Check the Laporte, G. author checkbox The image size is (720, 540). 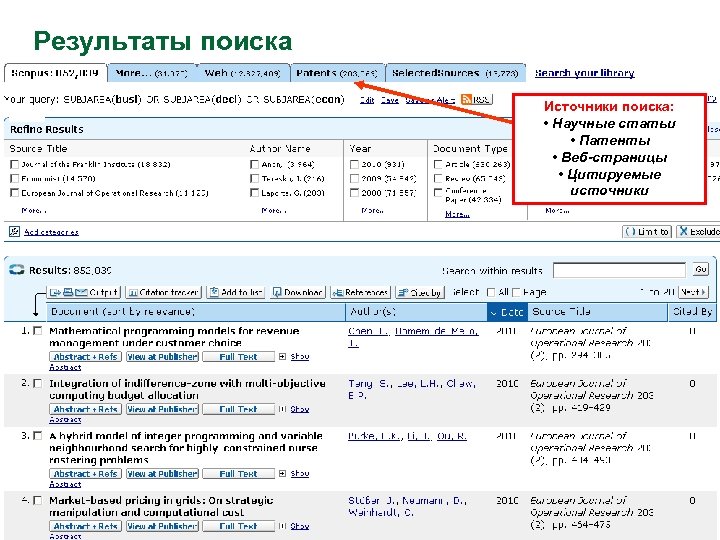pos(254,193)
